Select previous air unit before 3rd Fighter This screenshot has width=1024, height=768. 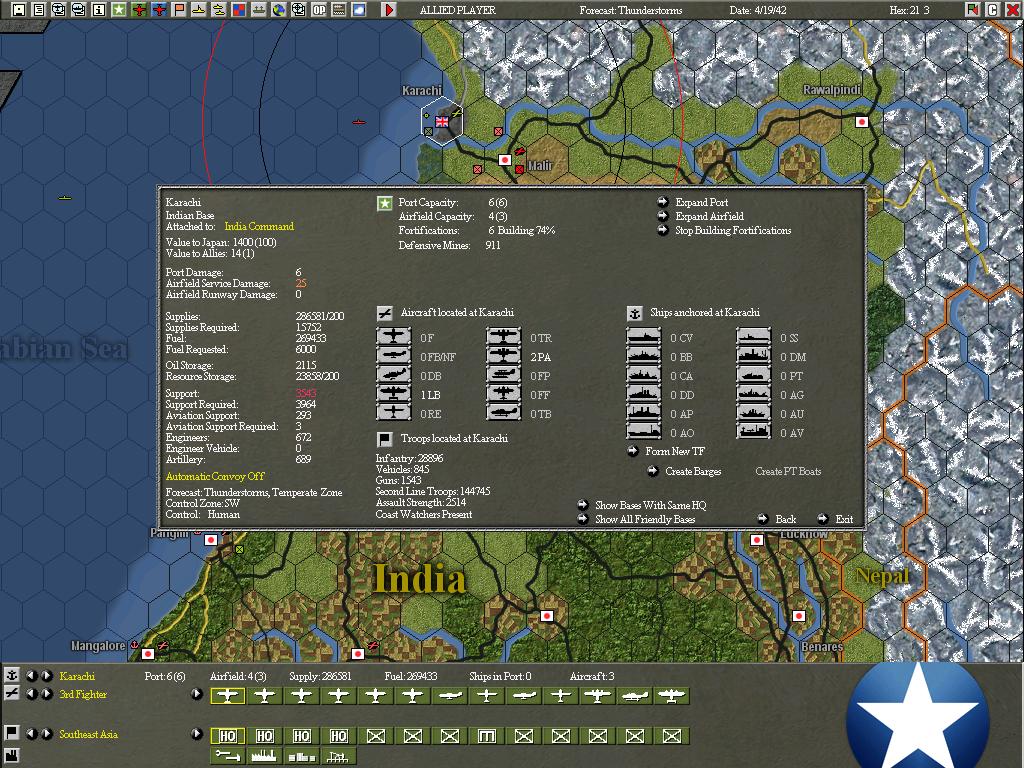click(x=31, y=694)
